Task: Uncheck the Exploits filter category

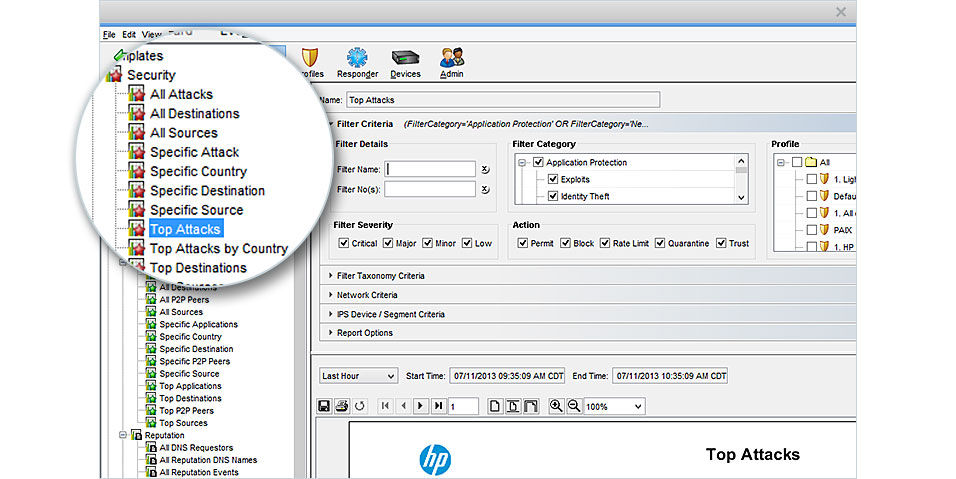Action: pos(553,180)
